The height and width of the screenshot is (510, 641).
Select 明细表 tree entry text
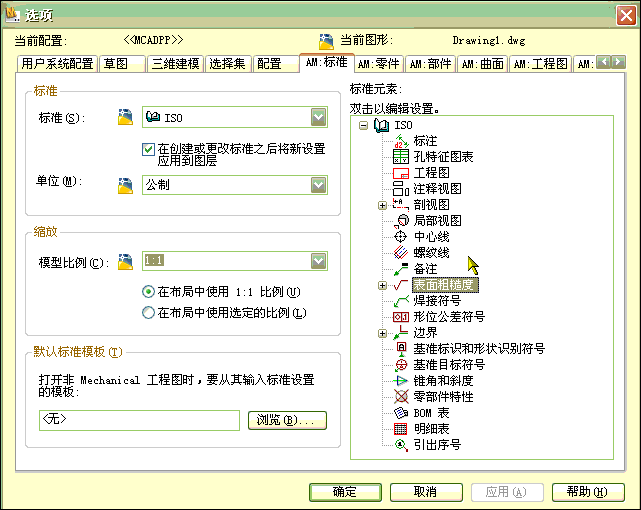pos(431,429)
